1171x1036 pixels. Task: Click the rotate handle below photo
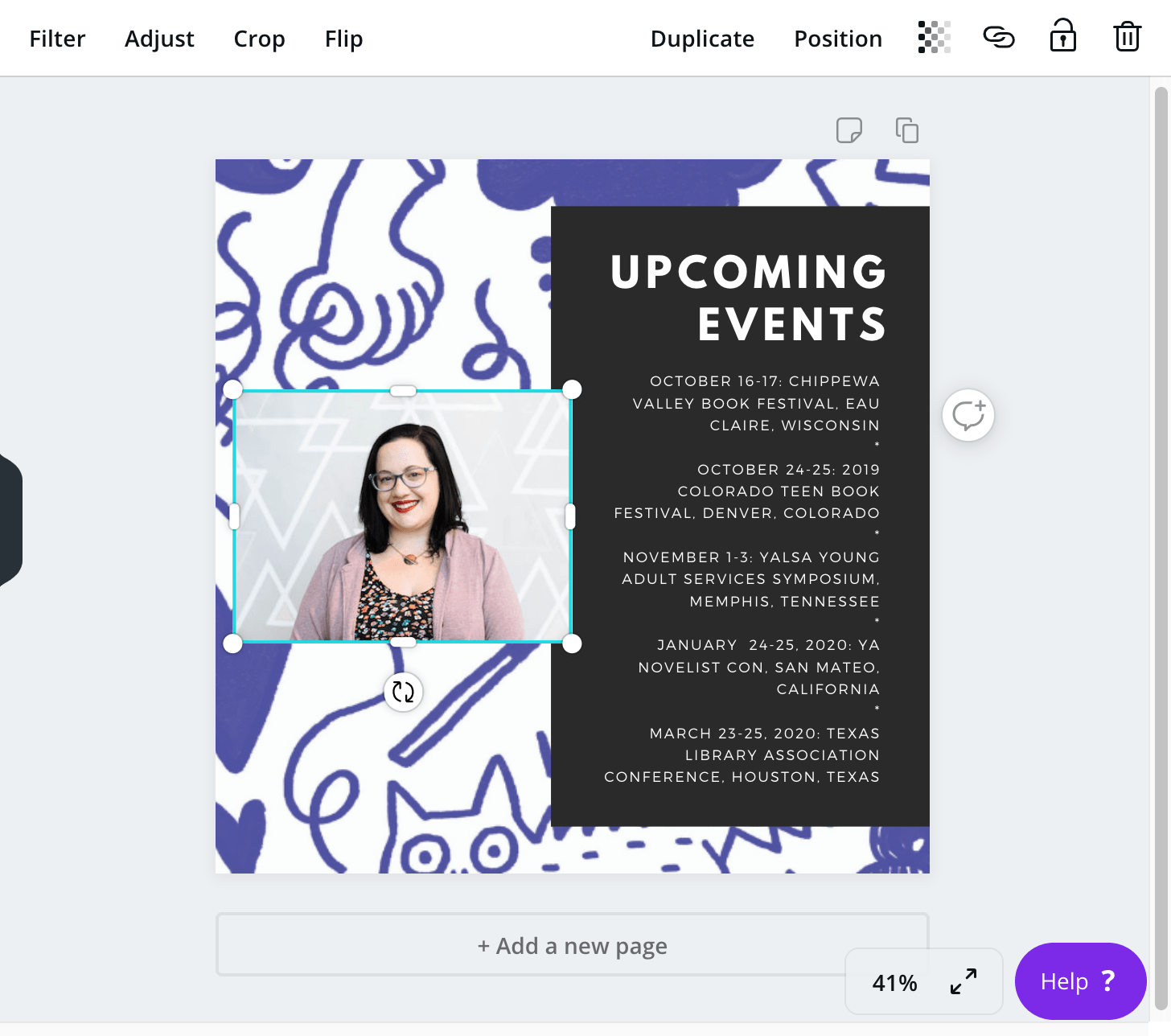(403, 692)
